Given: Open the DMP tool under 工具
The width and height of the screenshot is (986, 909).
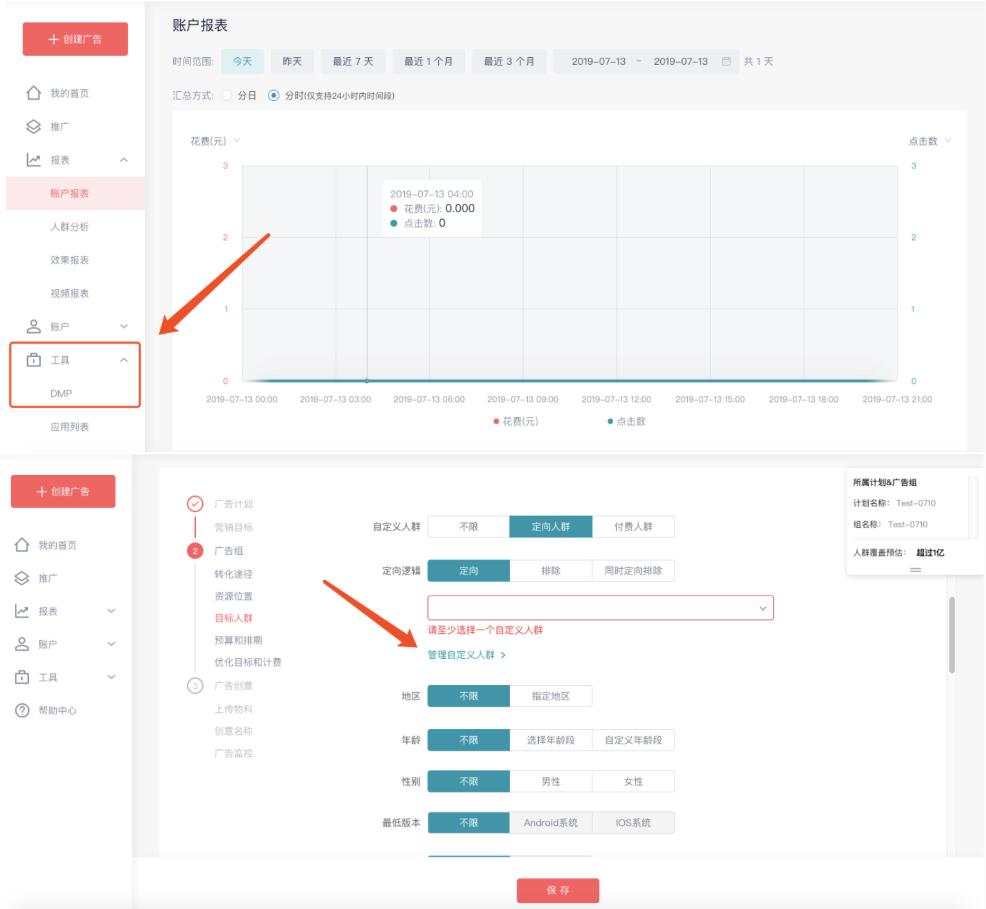Looking at the screenshot, I should pyautogui.click(x=63, y=391).
